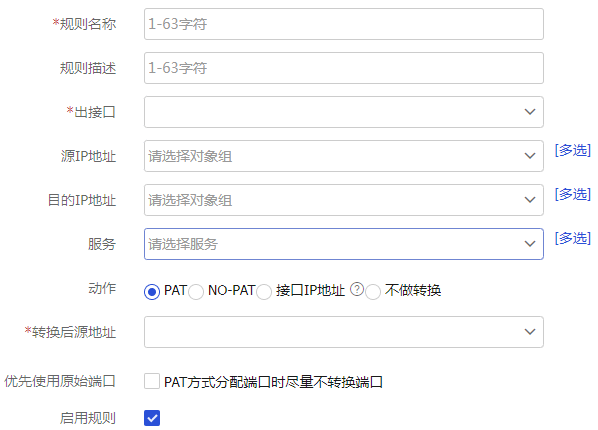Click the 多选 link next to 目的IP地址

[572, 194]
